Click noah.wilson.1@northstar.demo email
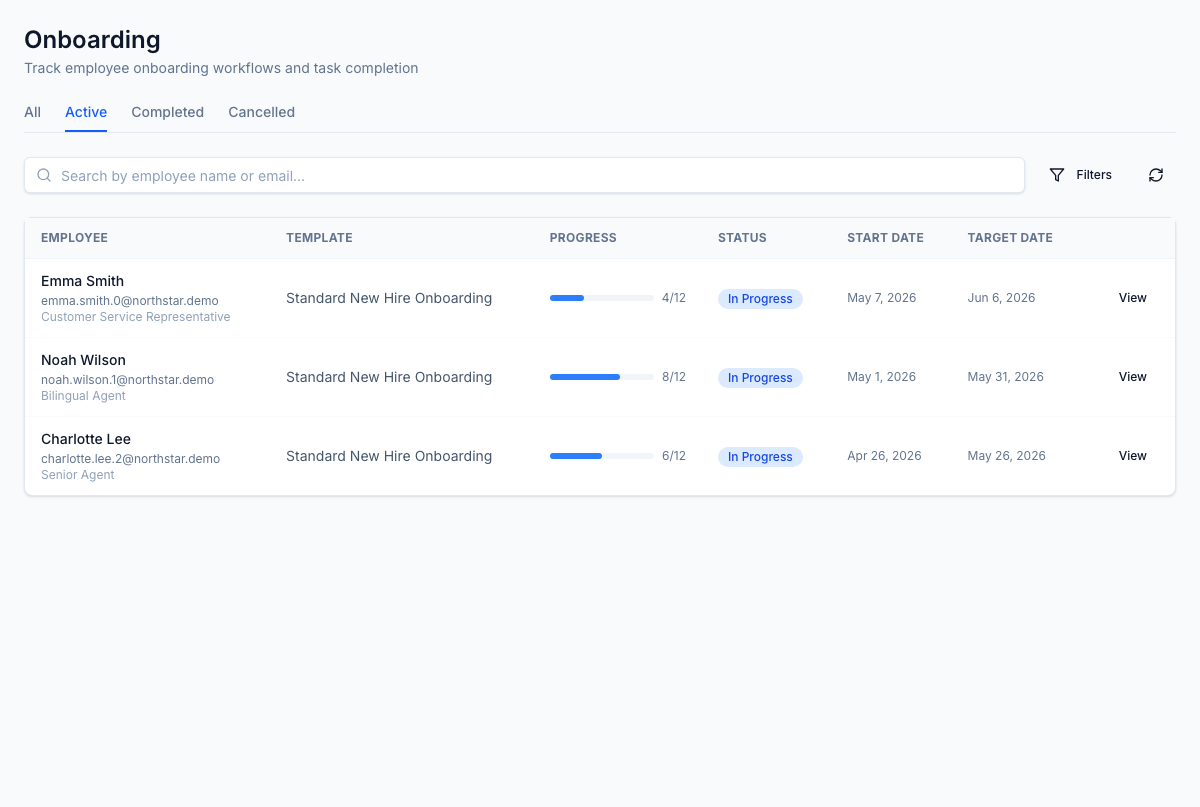Screen dimensions: 1200x807 click(127, 379)
